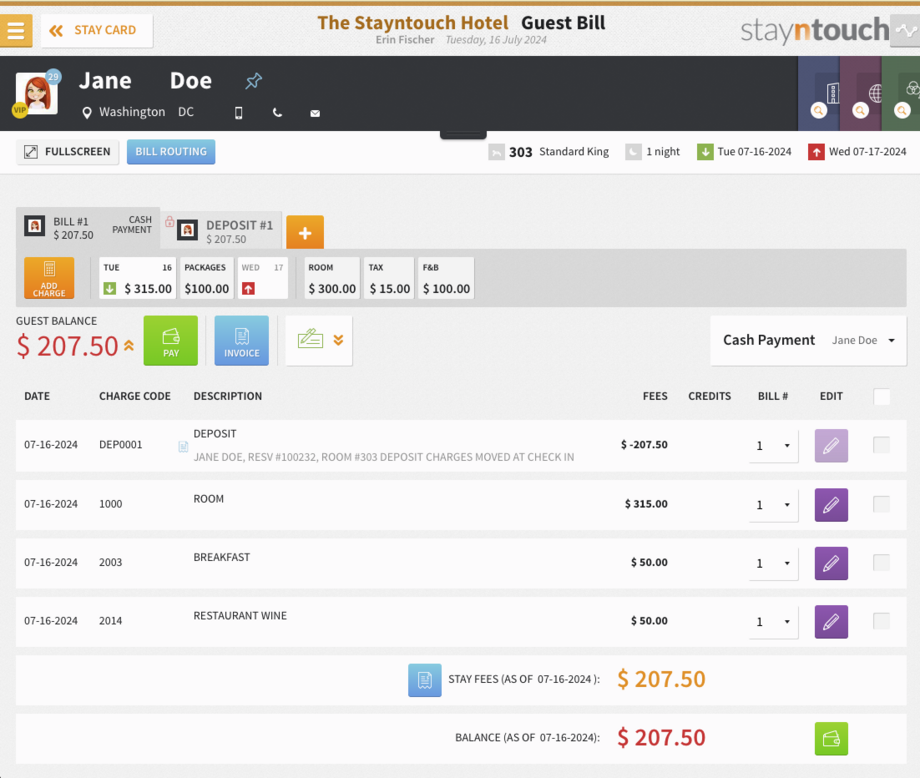Open bill number dropdown for Room row

coord(773,505)
